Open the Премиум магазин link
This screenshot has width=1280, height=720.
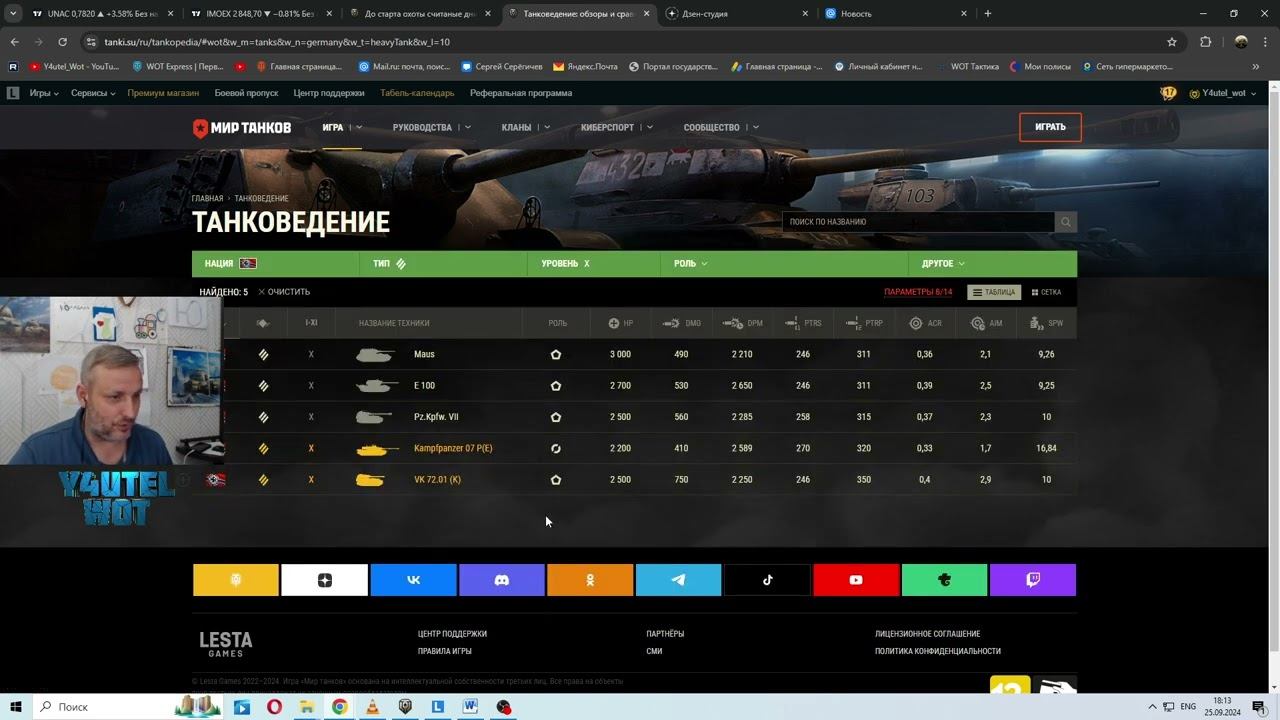tap(163, 93)
